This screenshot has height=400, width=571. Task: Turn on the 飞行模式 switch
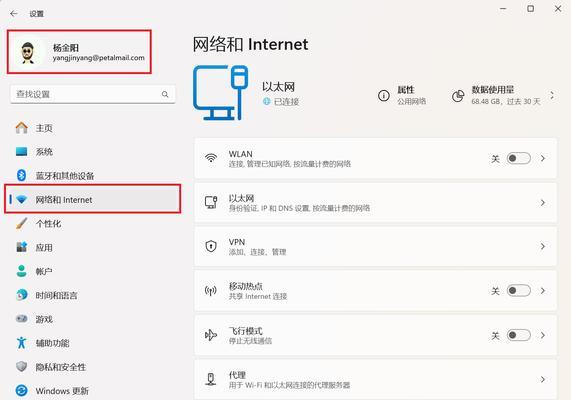(x=519, y=335)
